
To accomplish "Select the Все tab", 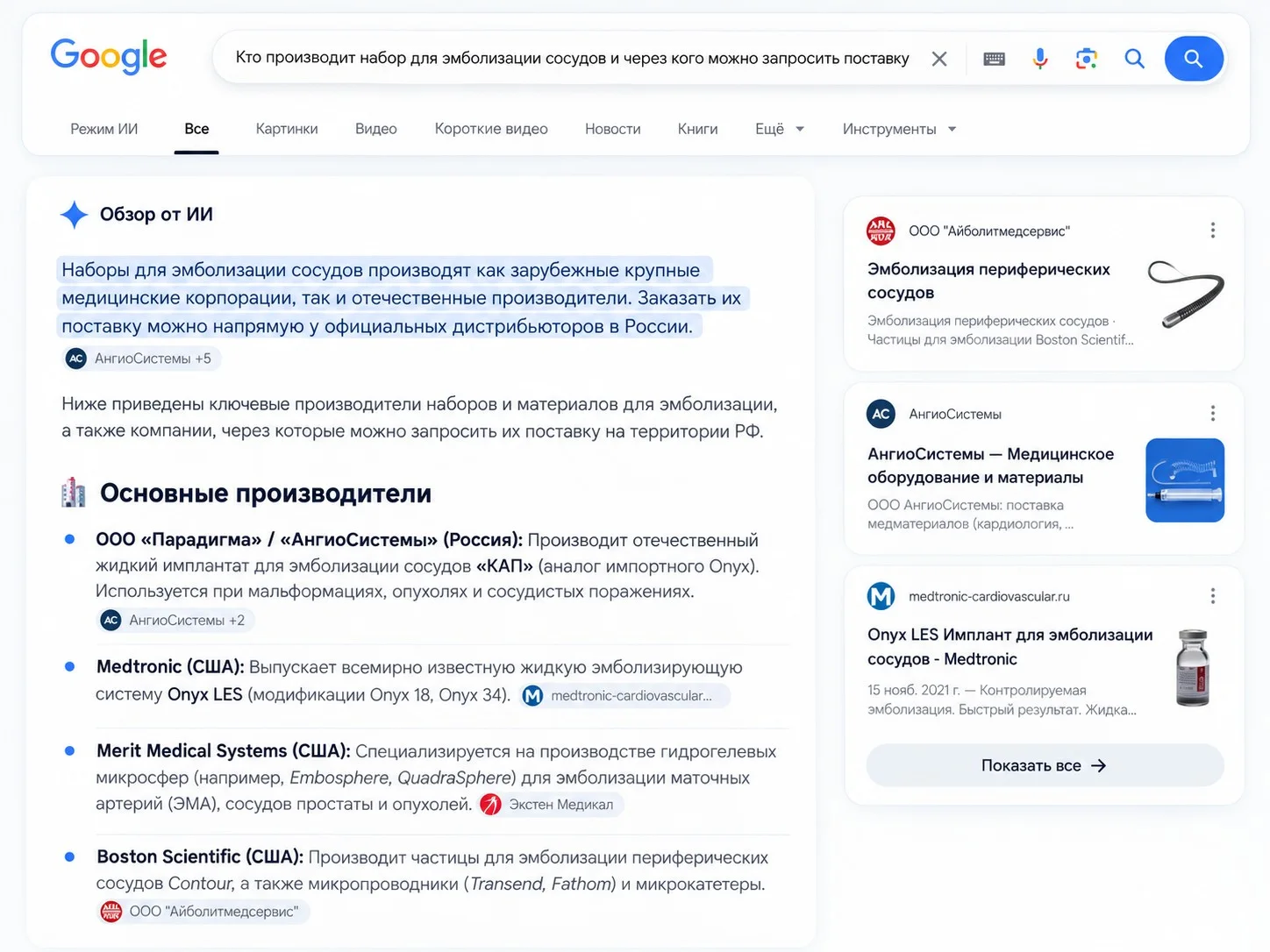I will point(196,129).
